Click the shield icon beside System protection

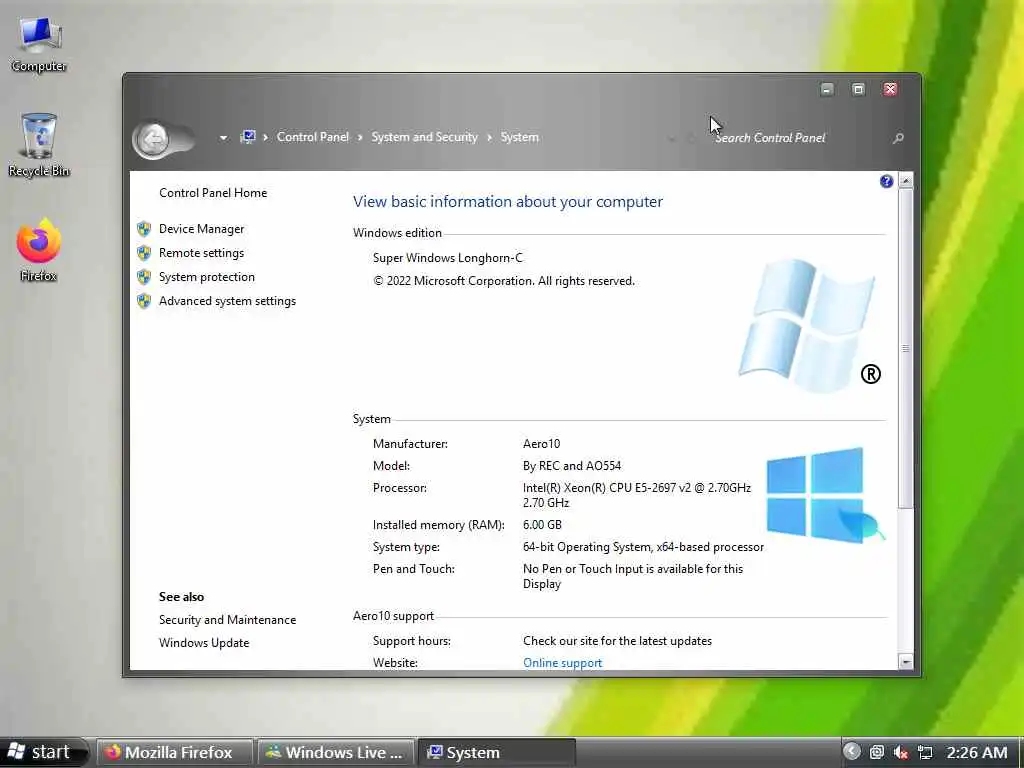pyautogui.click(x=144, y=277)
